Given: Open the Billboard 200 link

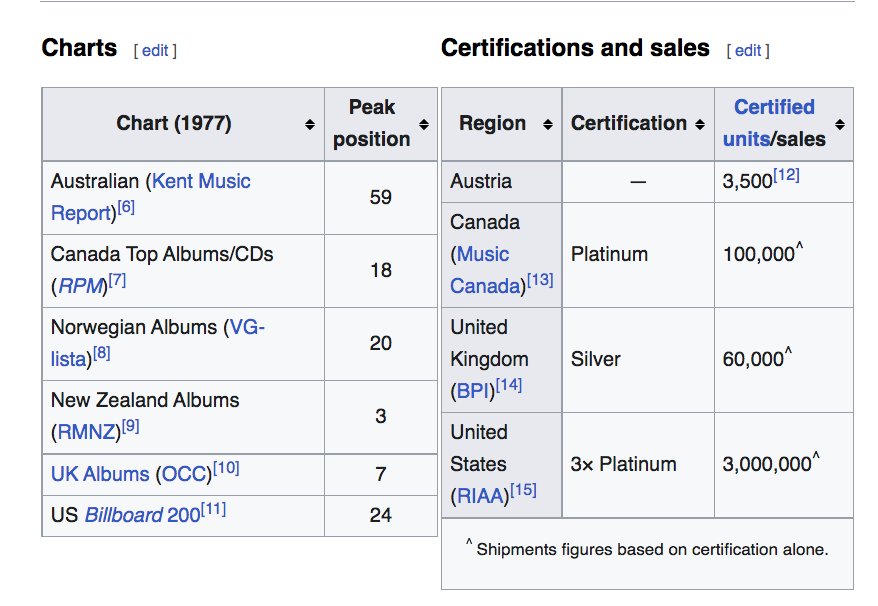Looking at the screenshot, I should click(x=142, y=515).
